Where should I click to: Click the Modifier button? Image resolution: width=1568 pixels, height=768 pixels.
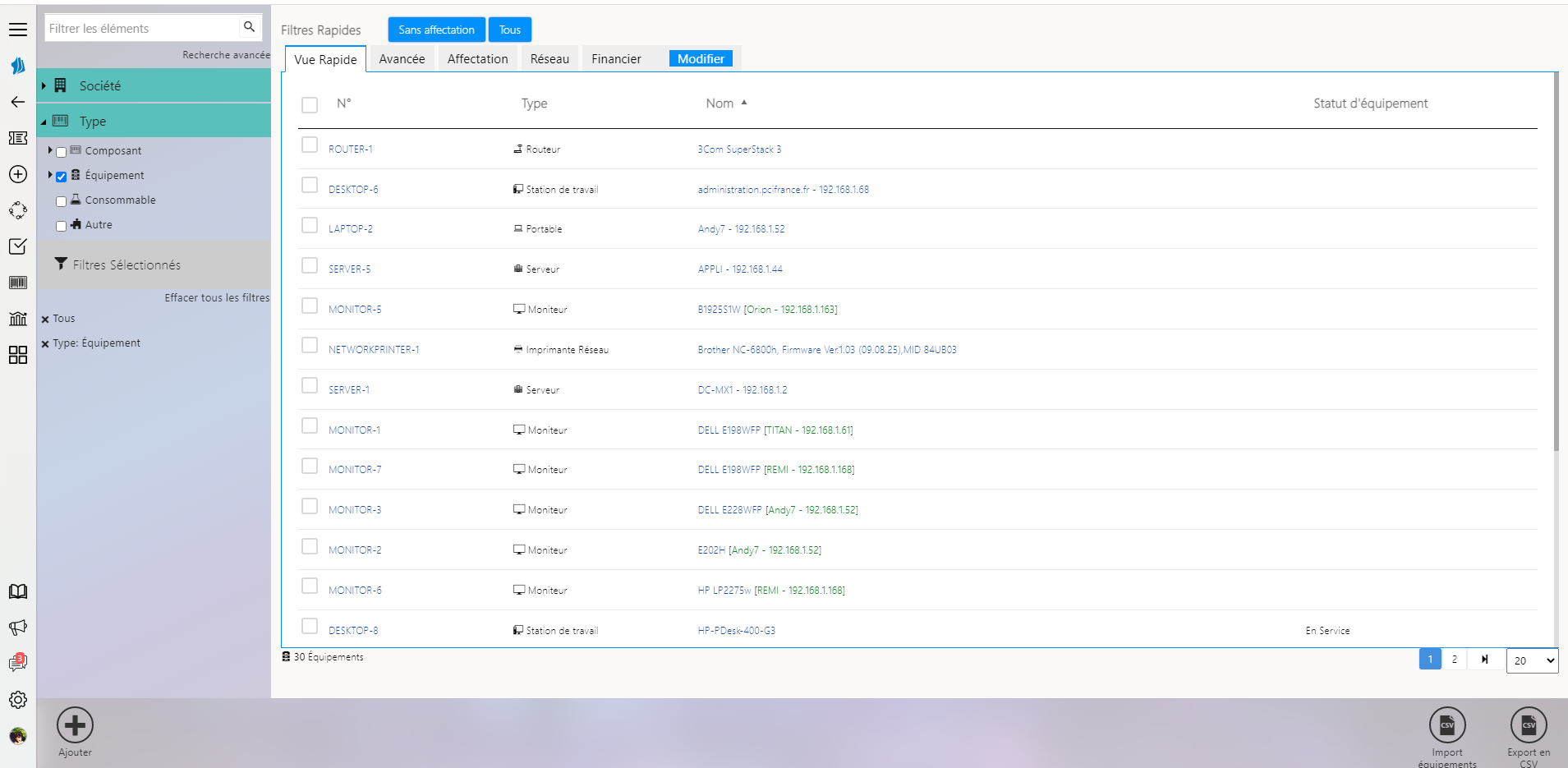pos(701,58)
